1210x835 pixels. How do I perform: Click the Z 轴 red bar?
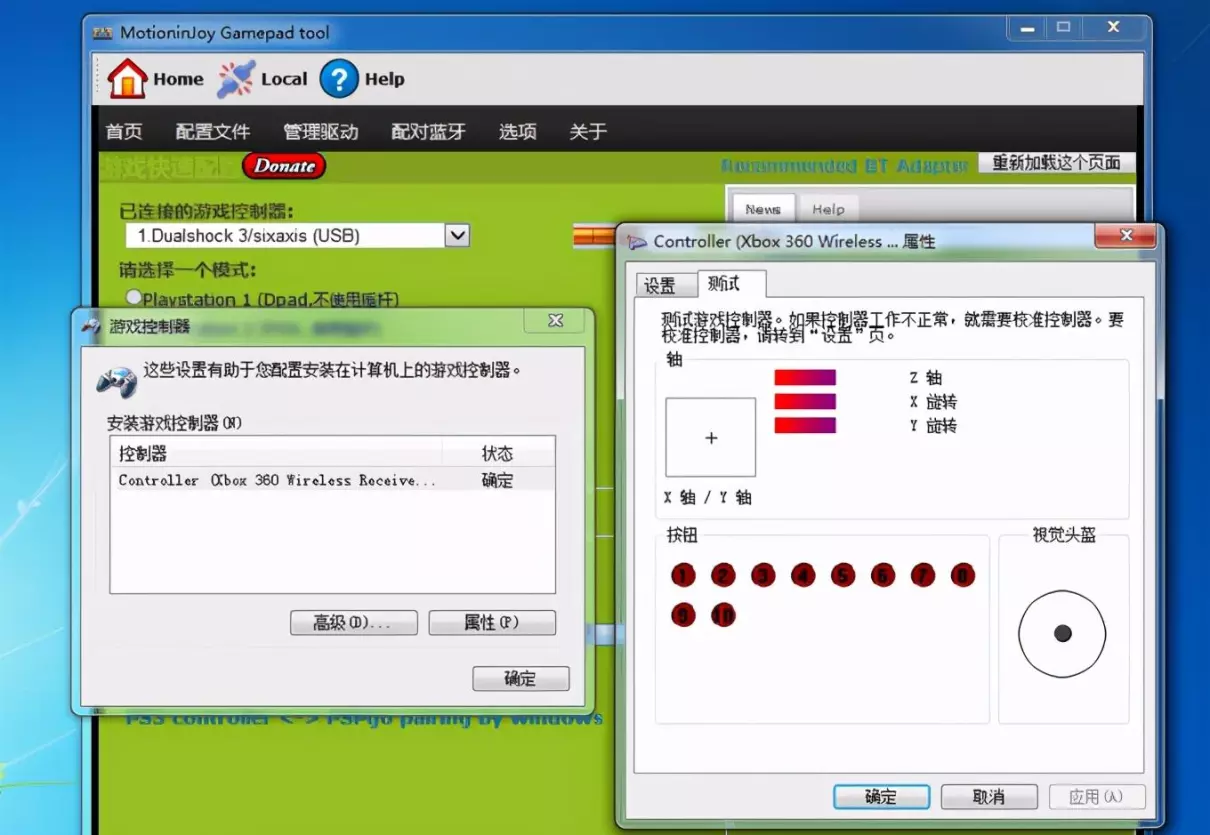pyautogui.click(x=805, y=377)
